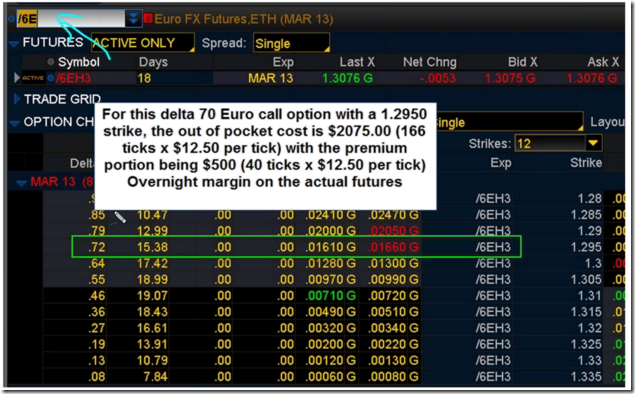Click ask .00510 G for 1.315 strike
The width and height of the screenshot is (635, 394).
[393, 312]
